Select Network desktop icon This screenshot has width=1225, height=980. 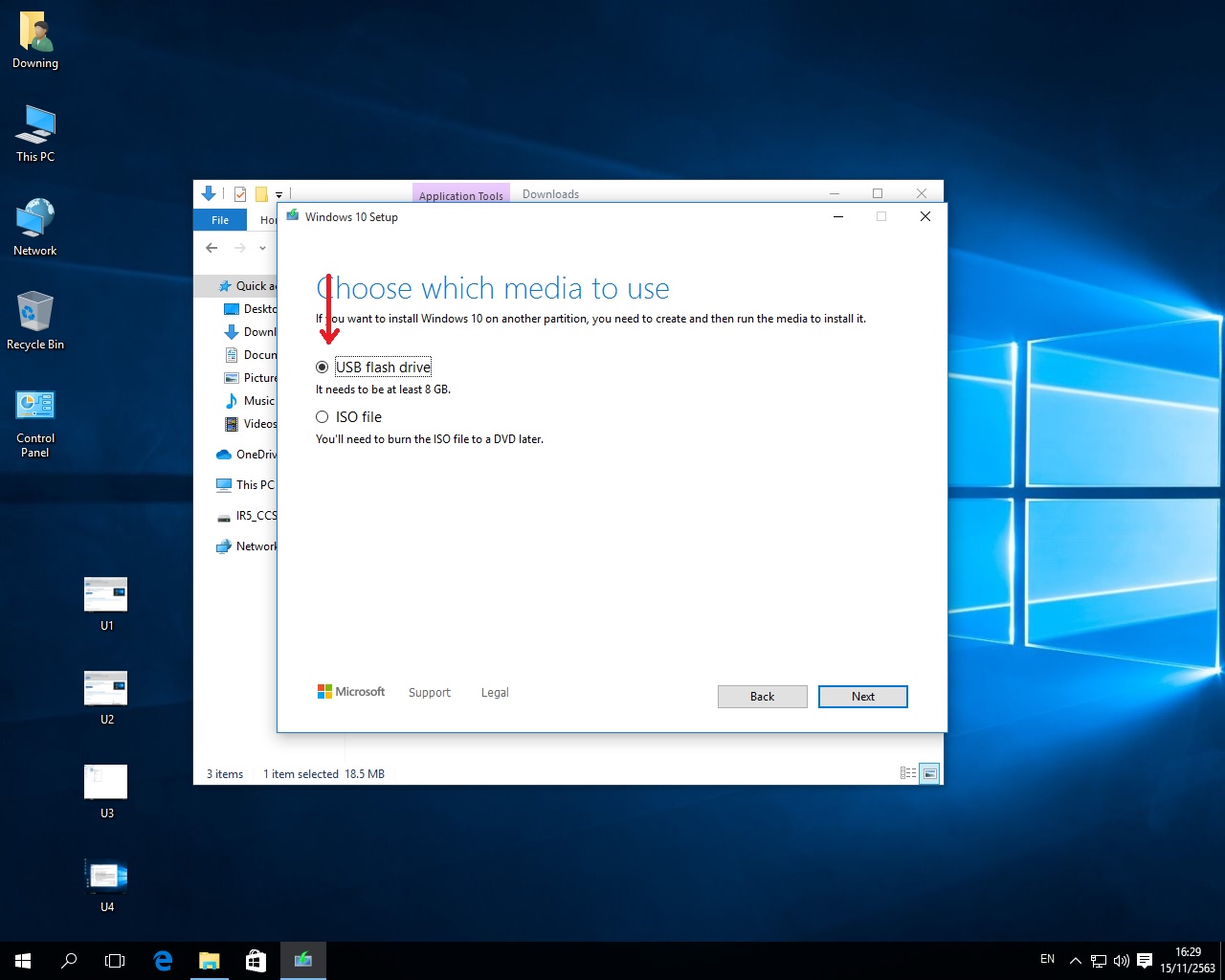tap(35, 228)
